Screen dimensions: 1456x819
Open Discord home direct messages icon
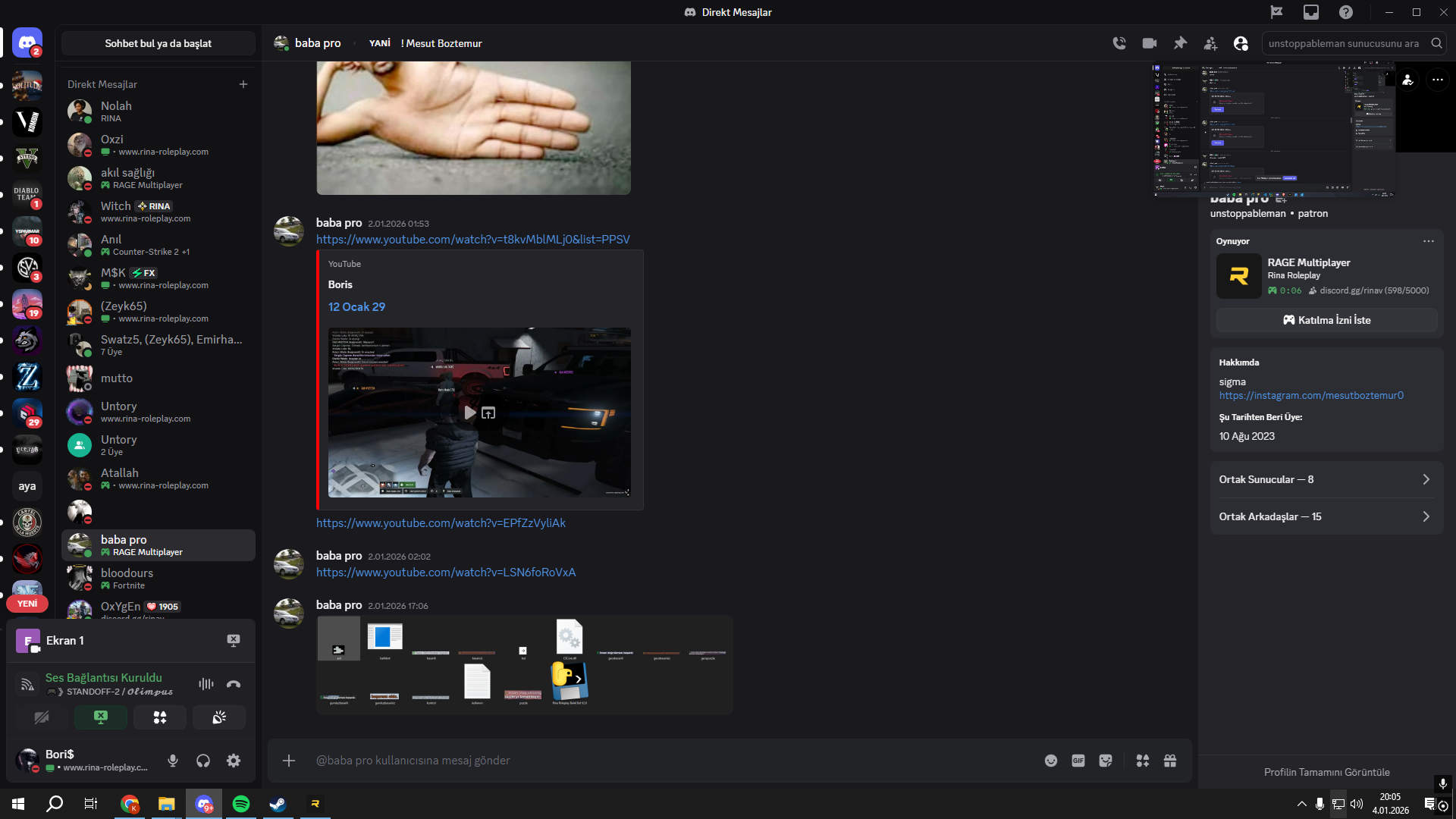(27, 43)
